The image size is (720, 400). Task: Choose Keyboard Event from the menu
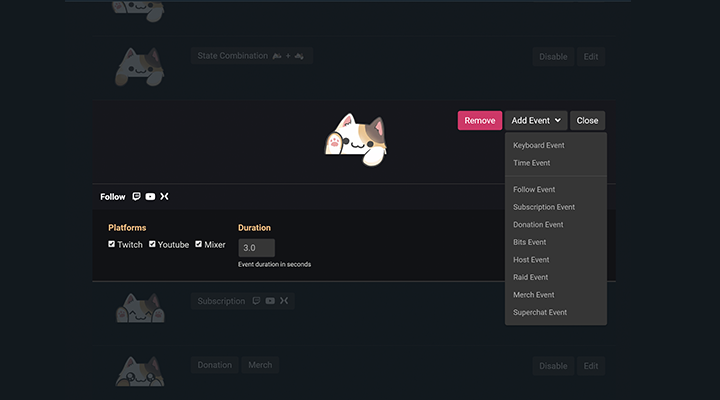(x=538, y=145)
